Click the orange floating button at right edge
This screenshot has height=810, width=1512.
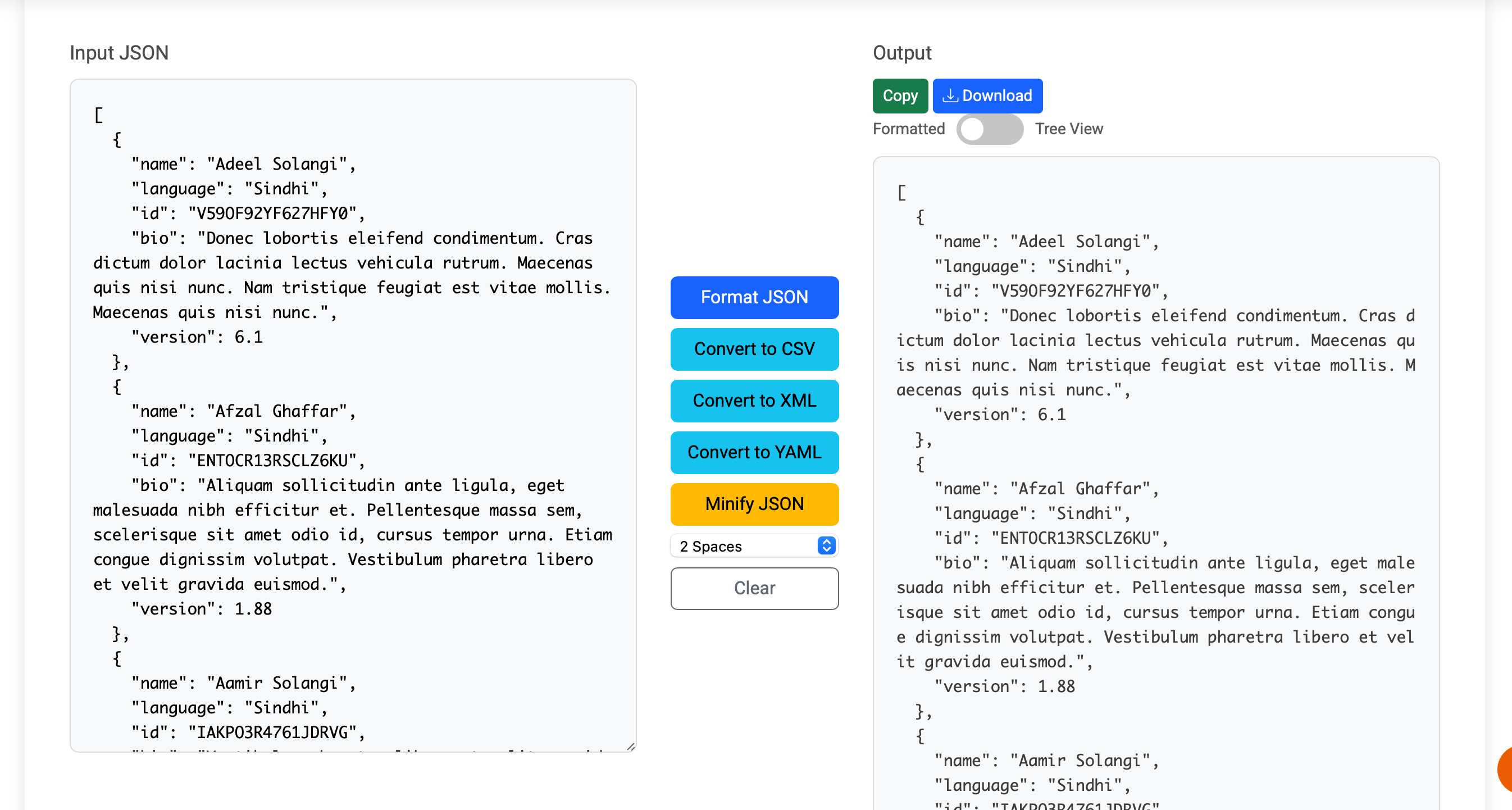1505,769
